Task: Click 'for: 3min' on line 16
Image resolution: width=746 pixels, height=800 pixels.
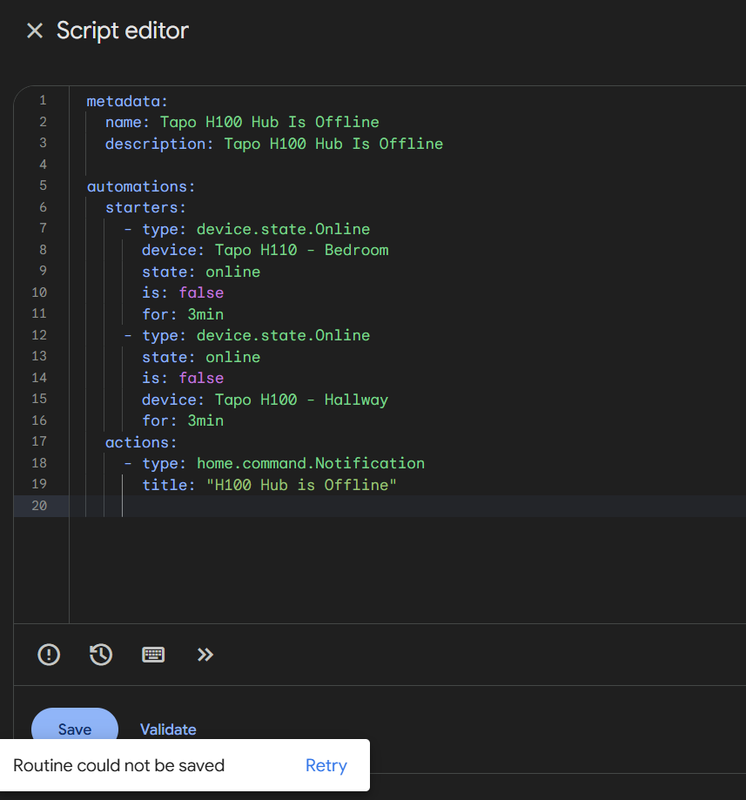Action: tap(183, 420)
